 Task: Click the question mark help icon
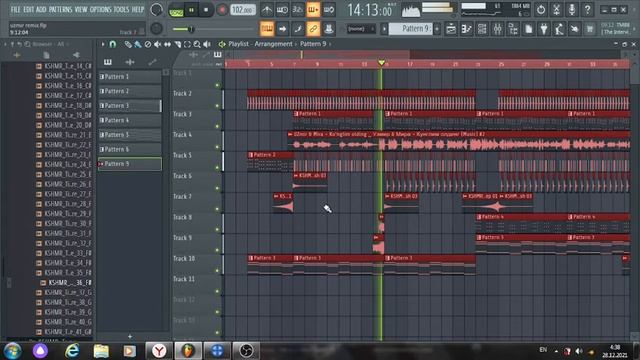point(587,9)
